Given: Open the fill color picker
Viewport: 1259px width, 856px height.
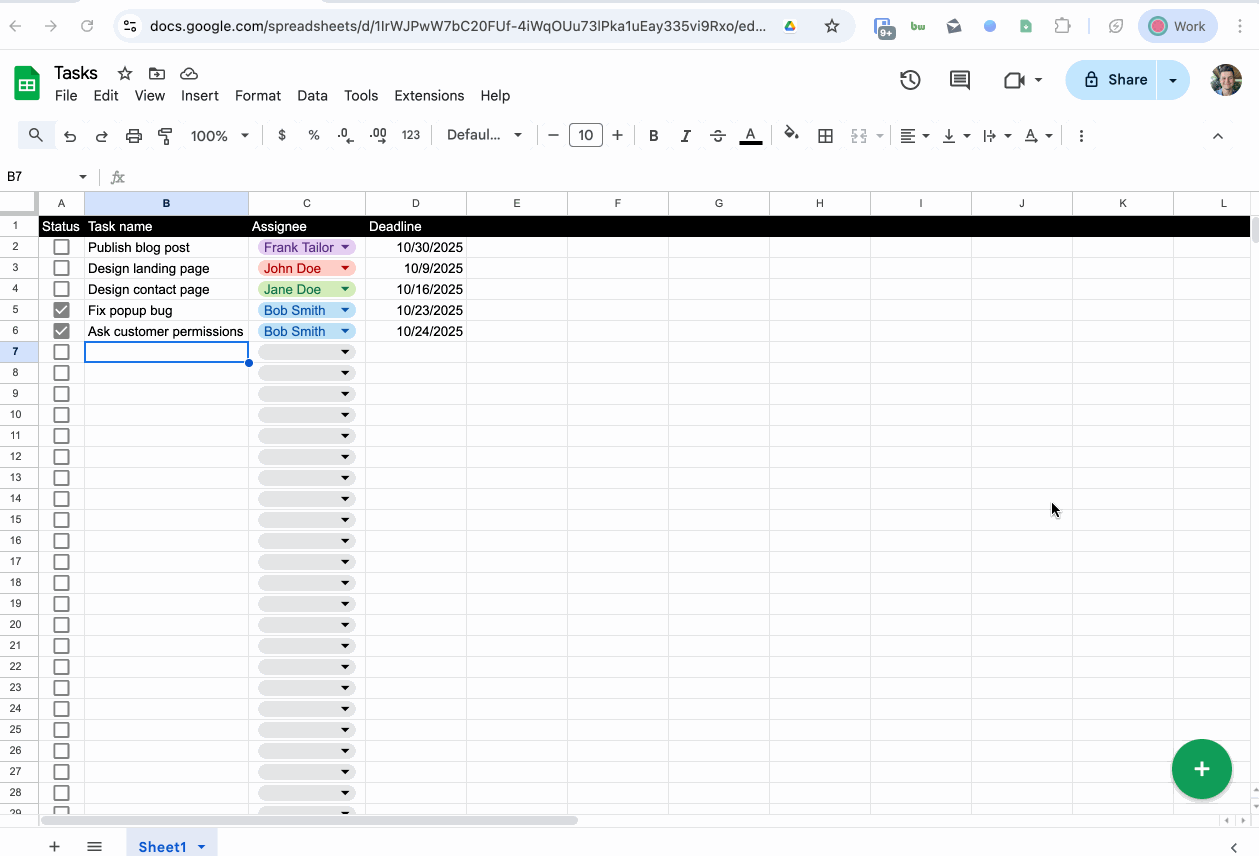Looking at the screenshot, I should click(x=791, y=135).
